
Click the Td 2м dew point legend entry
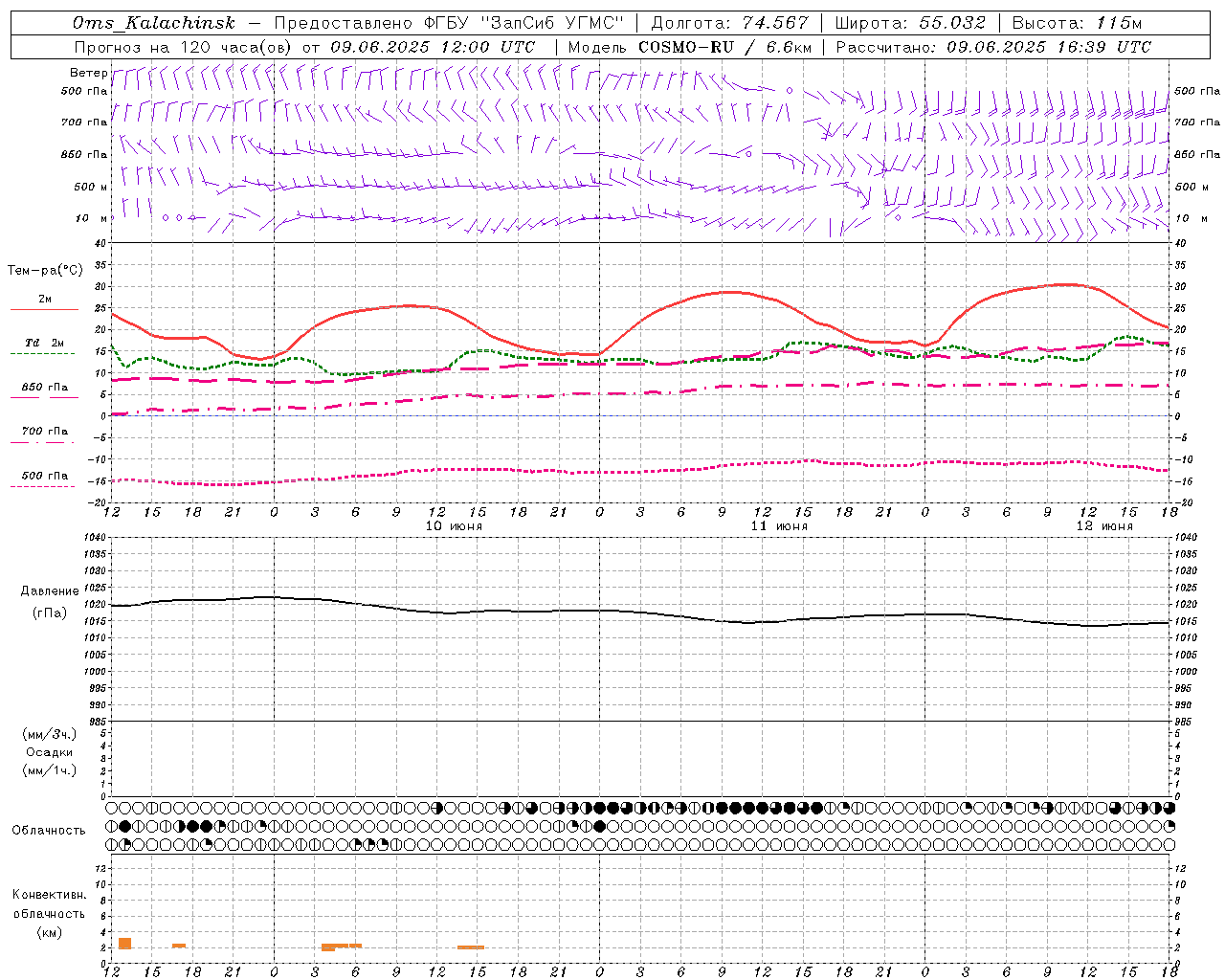coord(44,343)
